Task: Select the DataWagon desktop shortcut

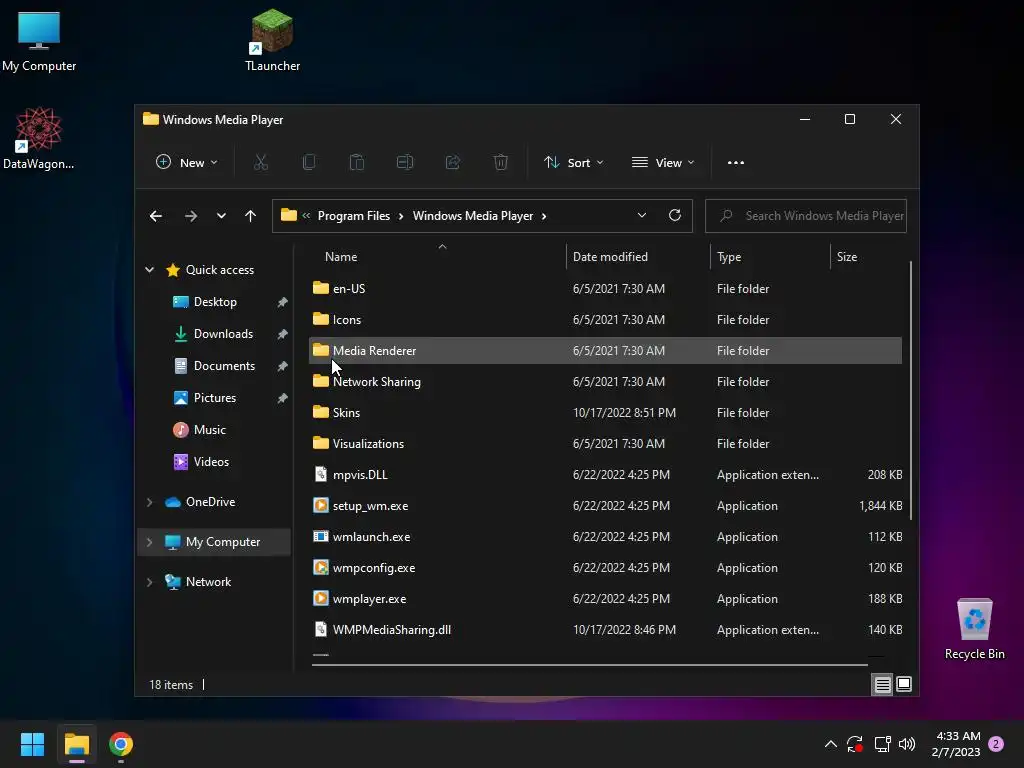Action: click(x=39, y=138)
